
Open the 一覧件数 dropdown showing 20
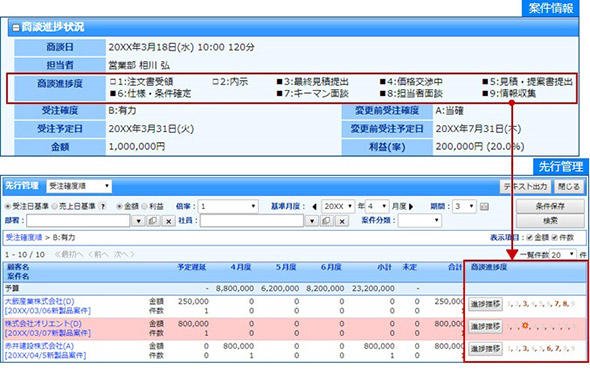coord(563,255)
